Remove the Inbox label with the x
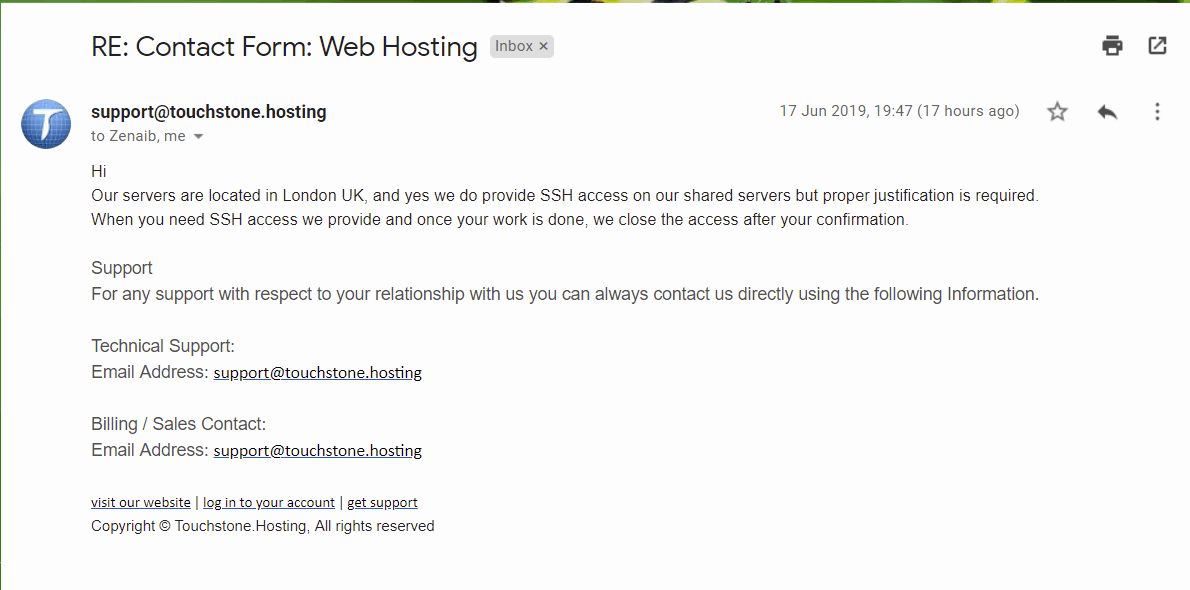 point(543,46)
